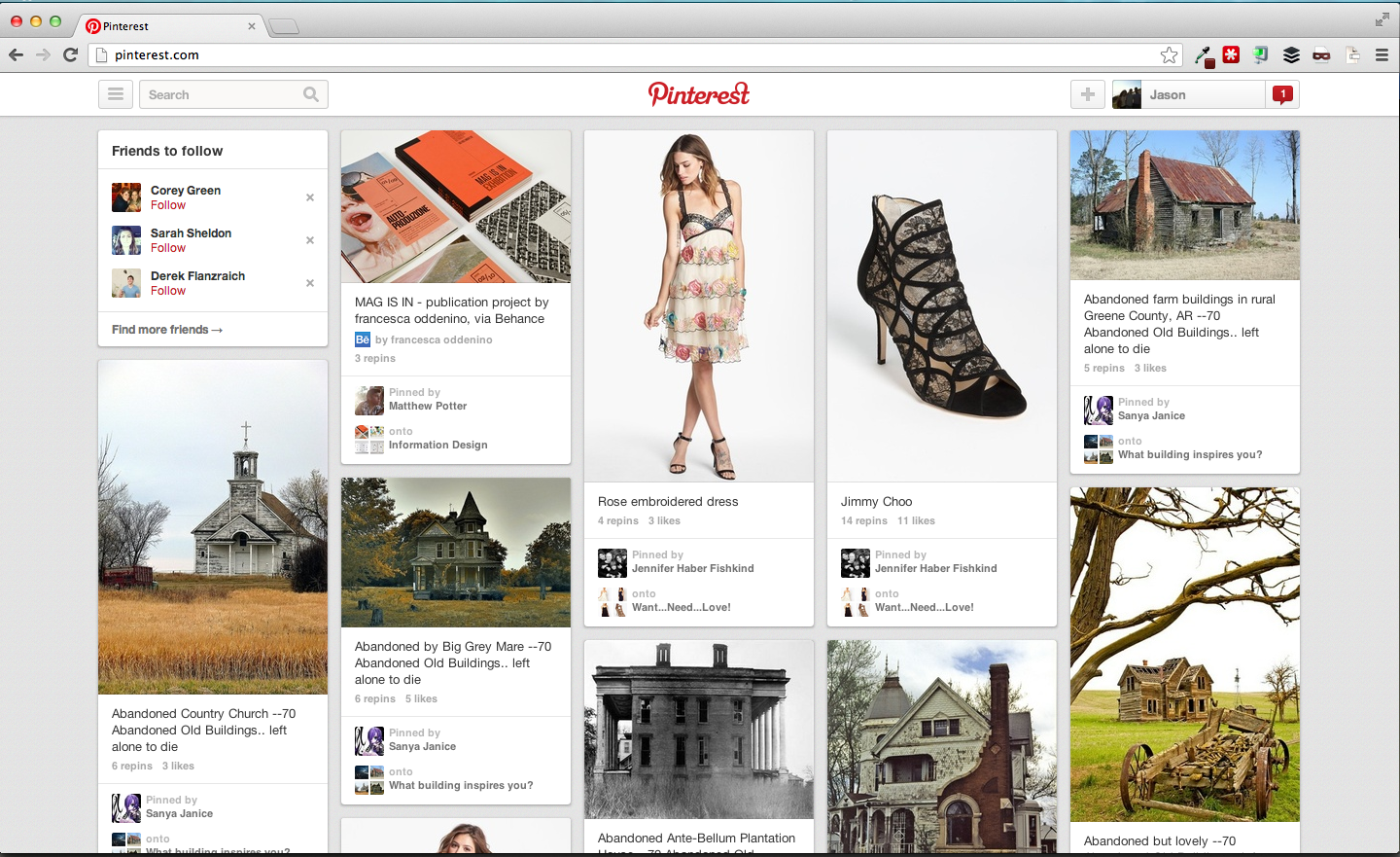
Task: Click Jason's avatar in the header
Action: click(1127, 94)
